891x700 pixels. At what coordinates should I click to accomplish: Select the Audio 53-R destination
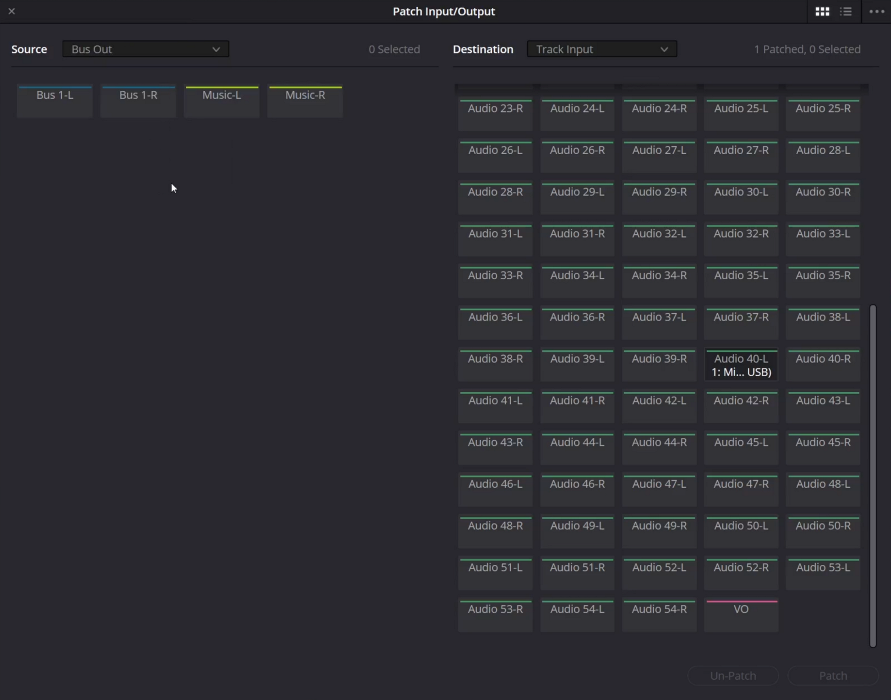(496, 615)
